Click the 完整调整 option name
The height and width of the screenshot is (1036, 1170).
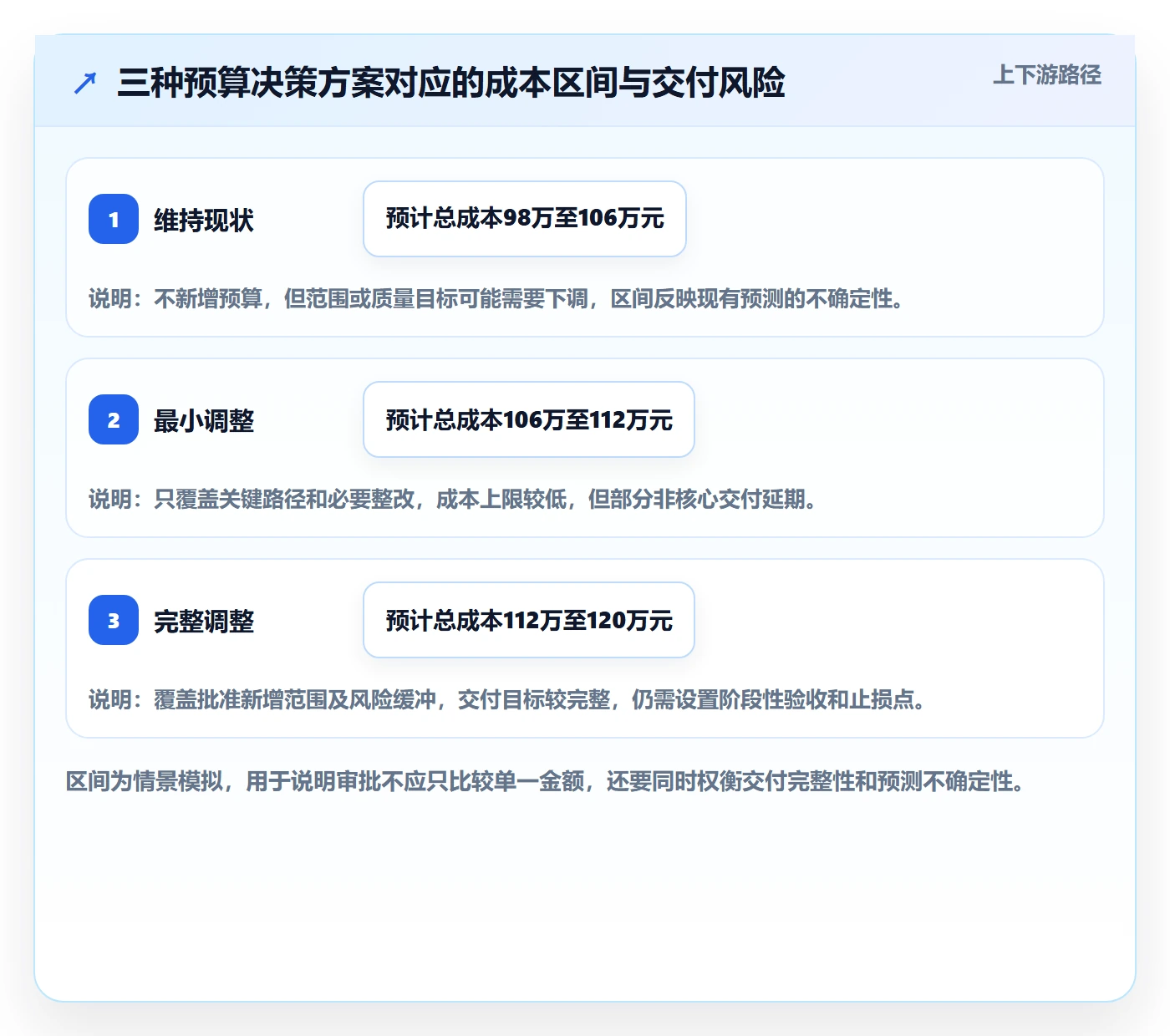(x=204, y=622)
